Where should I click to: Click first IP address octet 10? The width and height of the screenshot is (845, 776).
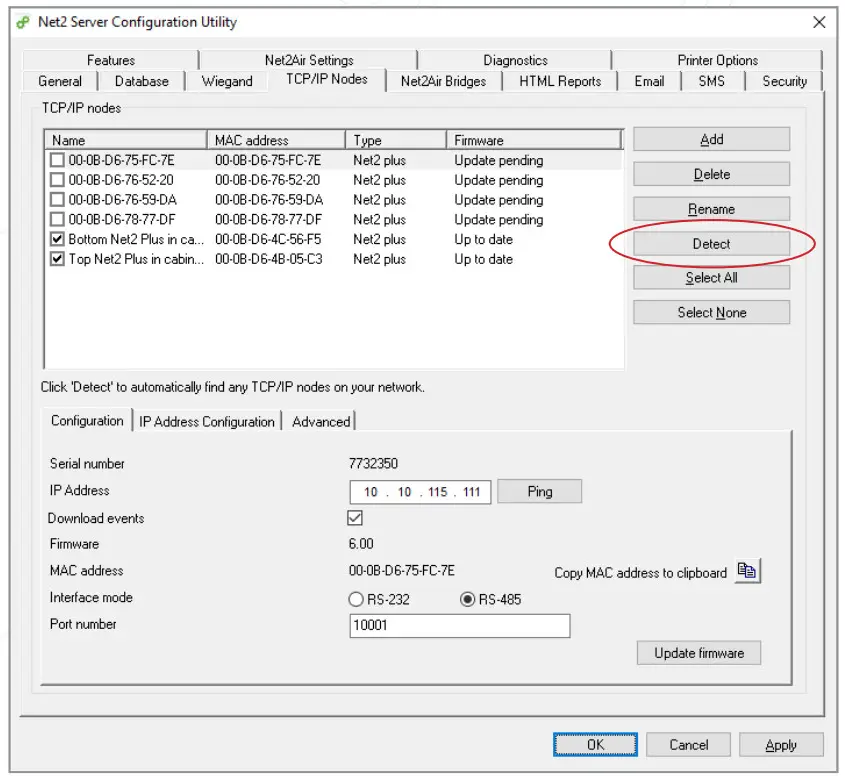coord(371,492)
